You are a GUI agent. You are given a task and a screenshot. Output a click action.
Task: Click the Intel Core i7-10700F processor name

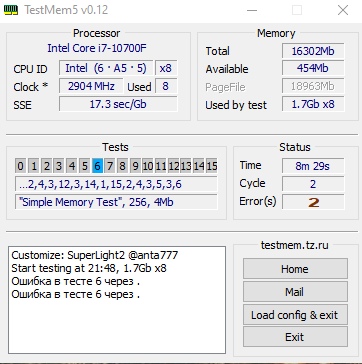point(97,48)
